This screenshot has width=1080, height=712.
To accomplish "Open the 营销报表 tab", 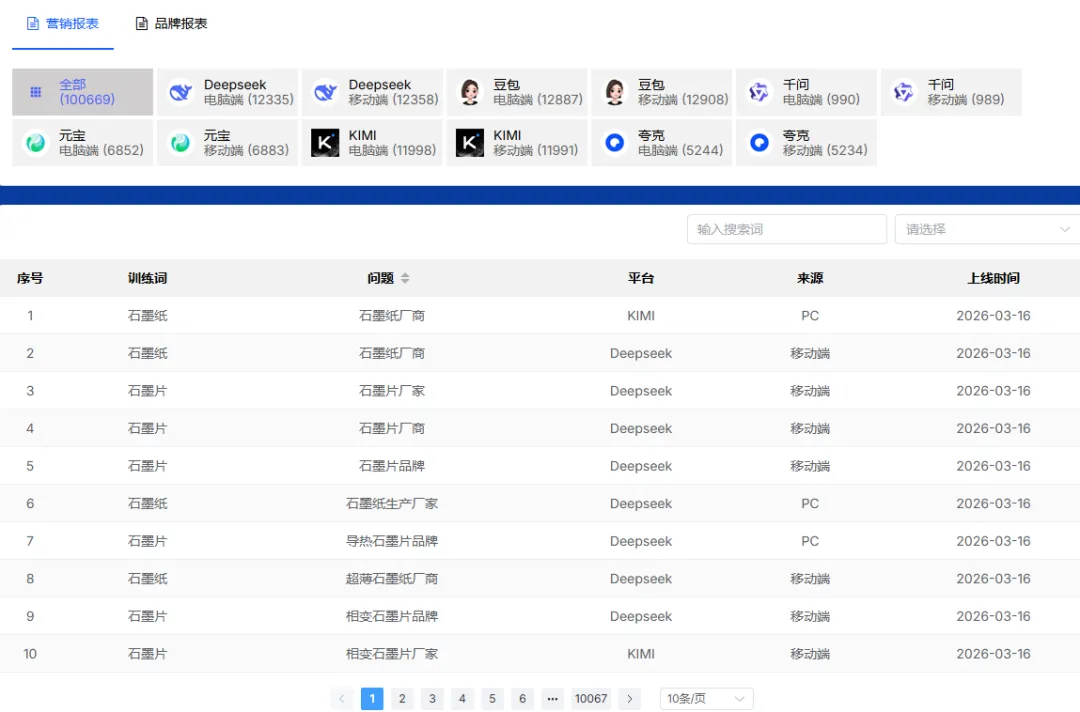I will point(63,23).
